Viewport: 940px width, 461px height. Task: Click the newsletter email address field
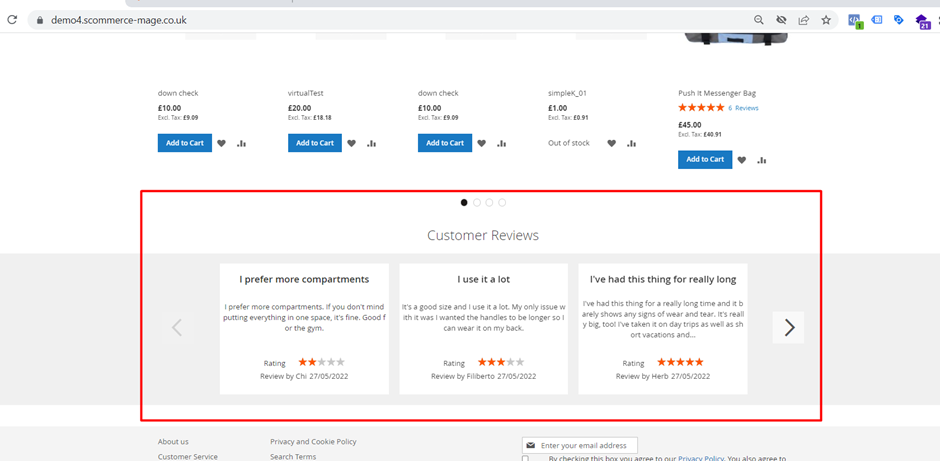point(585,446)
